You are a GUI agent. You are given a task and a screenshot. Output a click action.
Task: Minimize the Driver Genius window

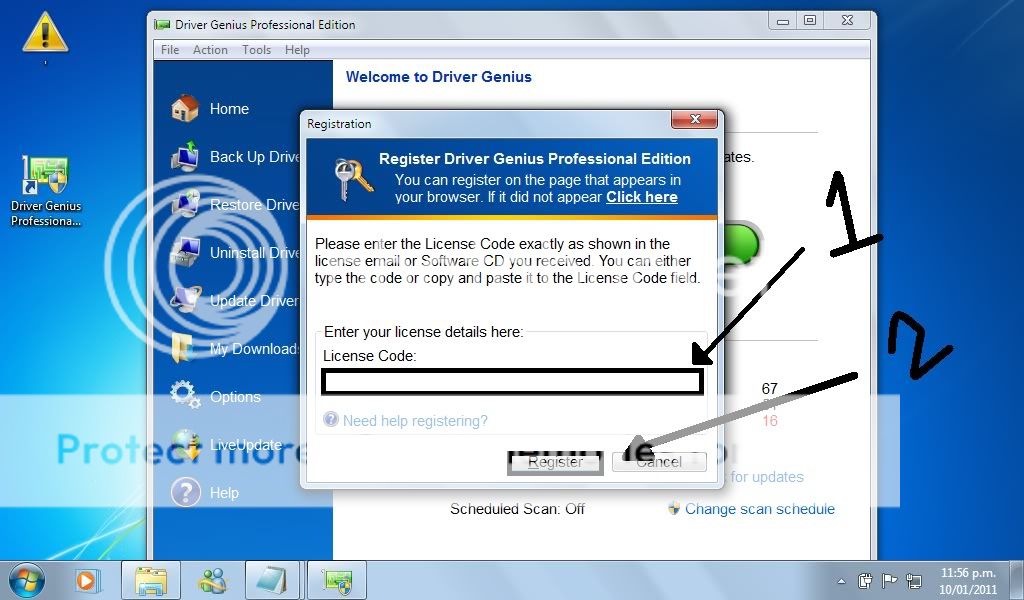point(782,21)
